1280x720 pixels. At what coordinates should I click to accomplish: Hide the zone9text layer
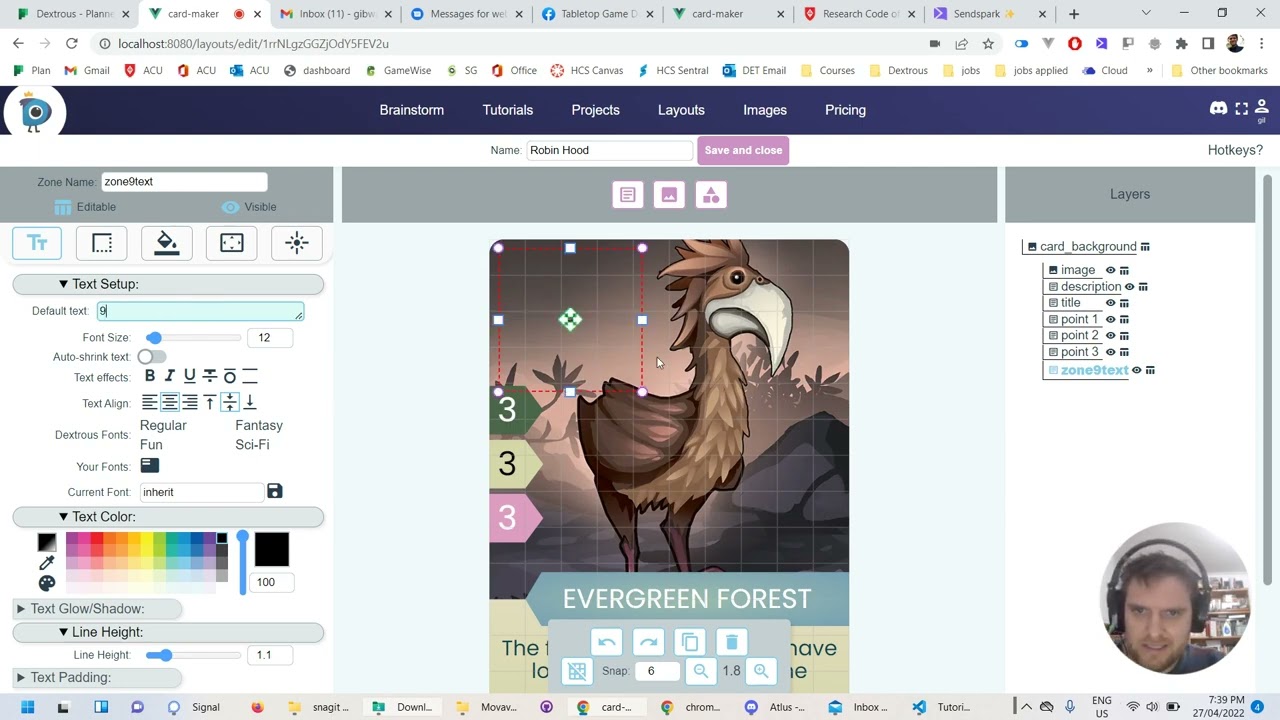click(1136, 371)
